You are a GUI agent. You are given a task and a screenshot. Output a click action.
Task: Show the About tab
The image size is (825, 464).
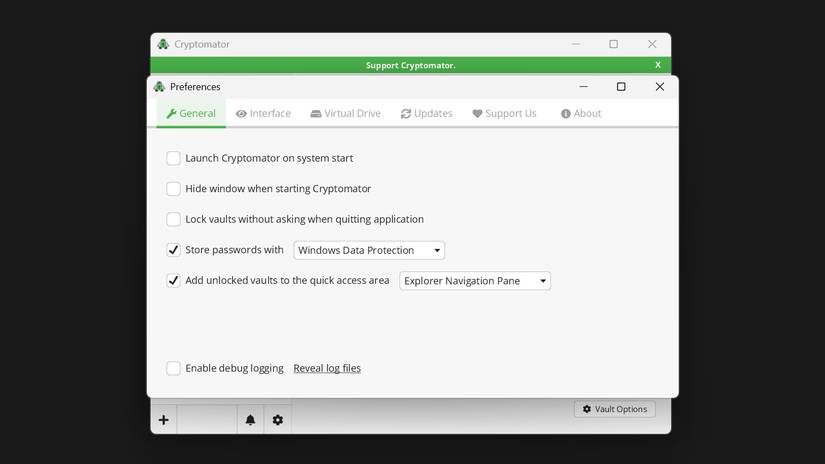pyautogui.click(x=581, y=113)
